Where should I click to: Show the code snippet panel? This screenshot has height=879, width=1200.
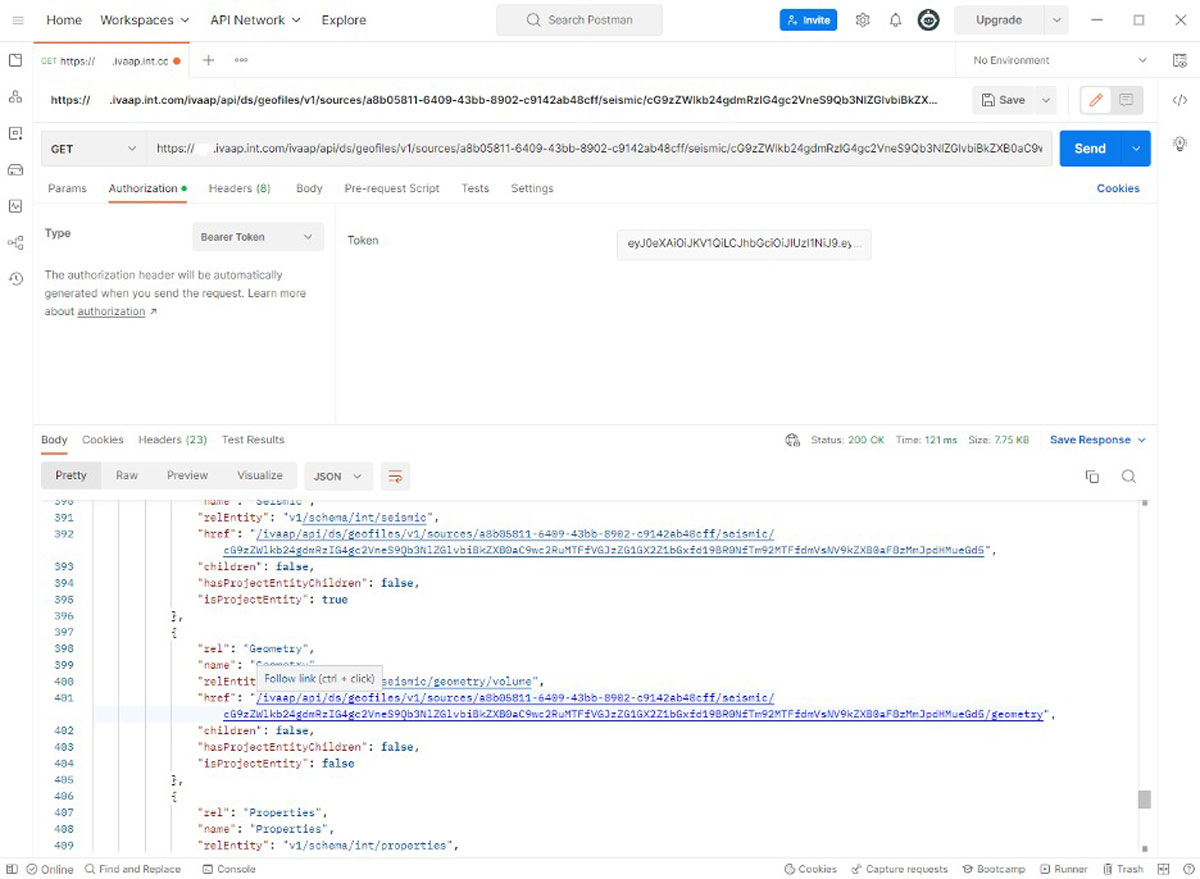[x=1180, y=100]
